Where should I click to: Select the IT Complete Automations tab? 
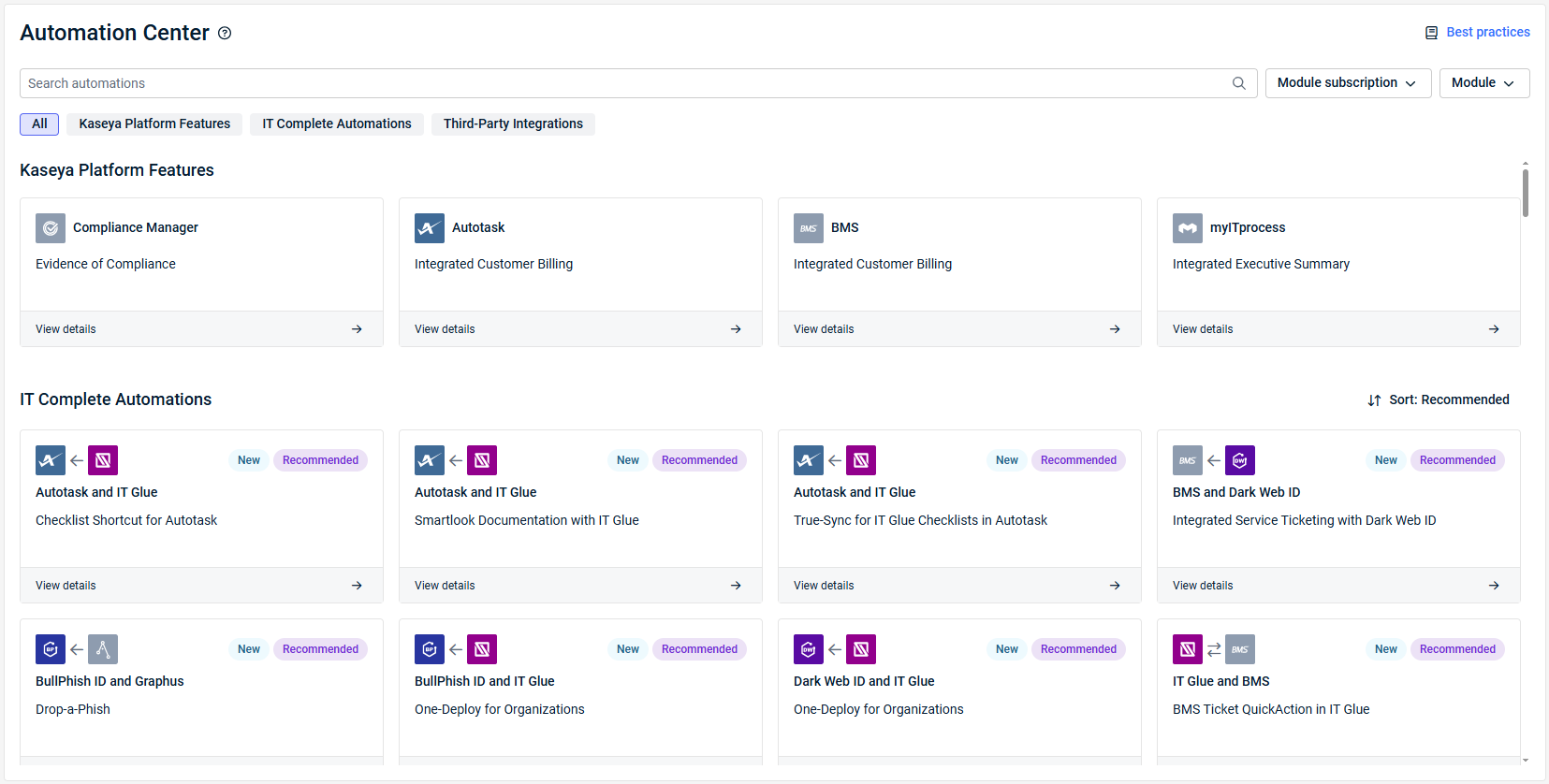pos(337,124)
